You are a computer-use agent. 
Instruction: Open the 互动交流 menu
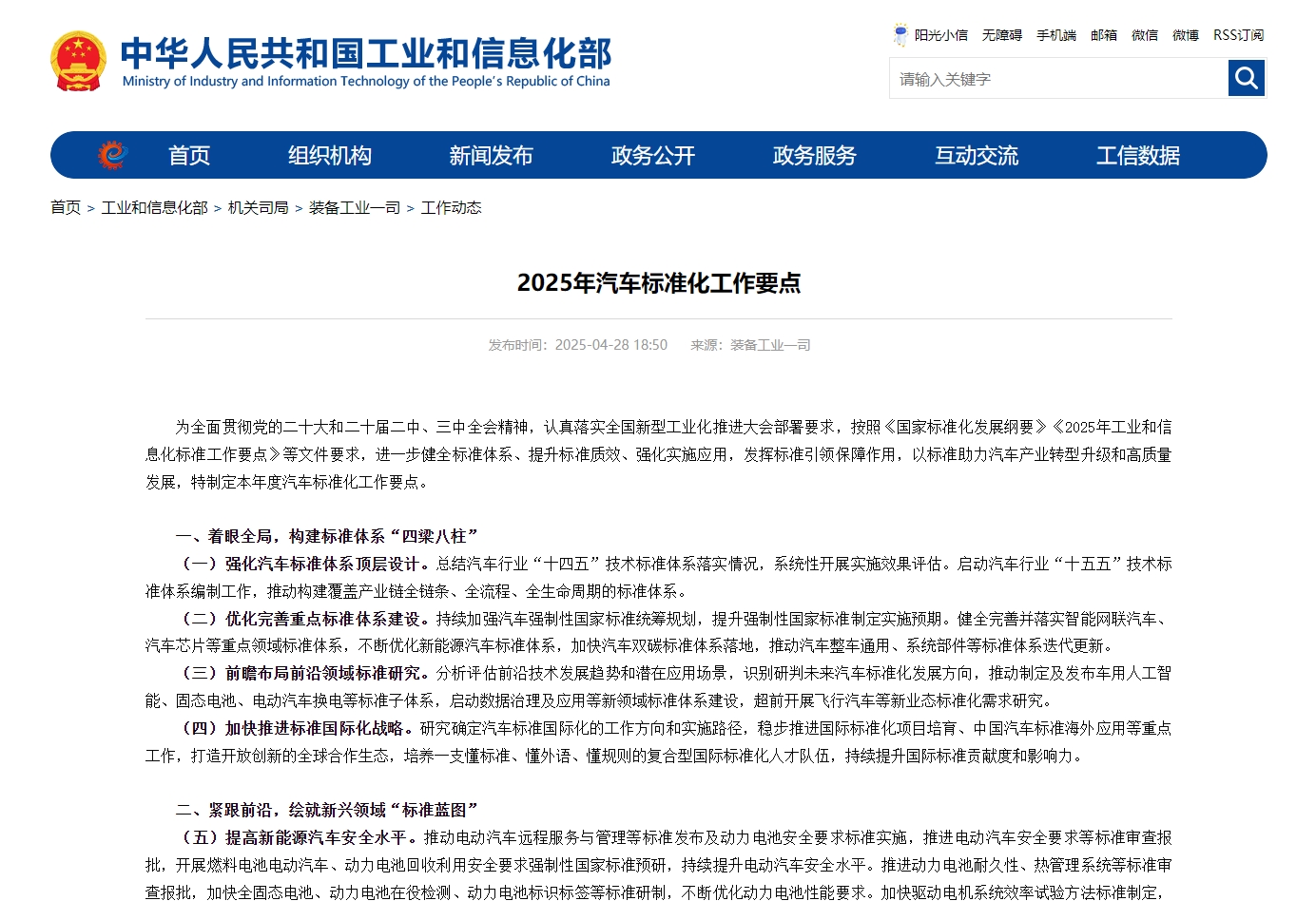click(x=977, y=155)
